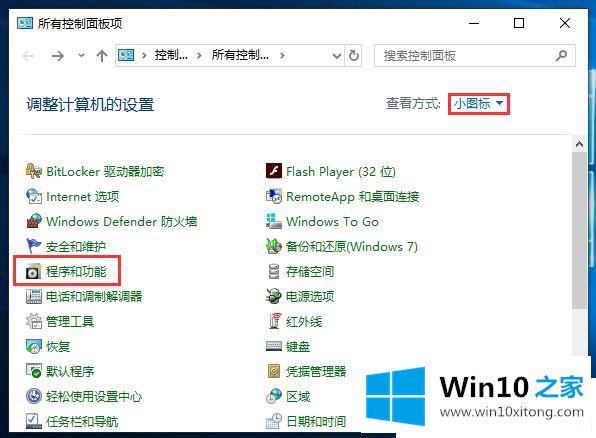Open the 小图标 view mode dropdown
The image size is (596, 438).
(479, 104)
